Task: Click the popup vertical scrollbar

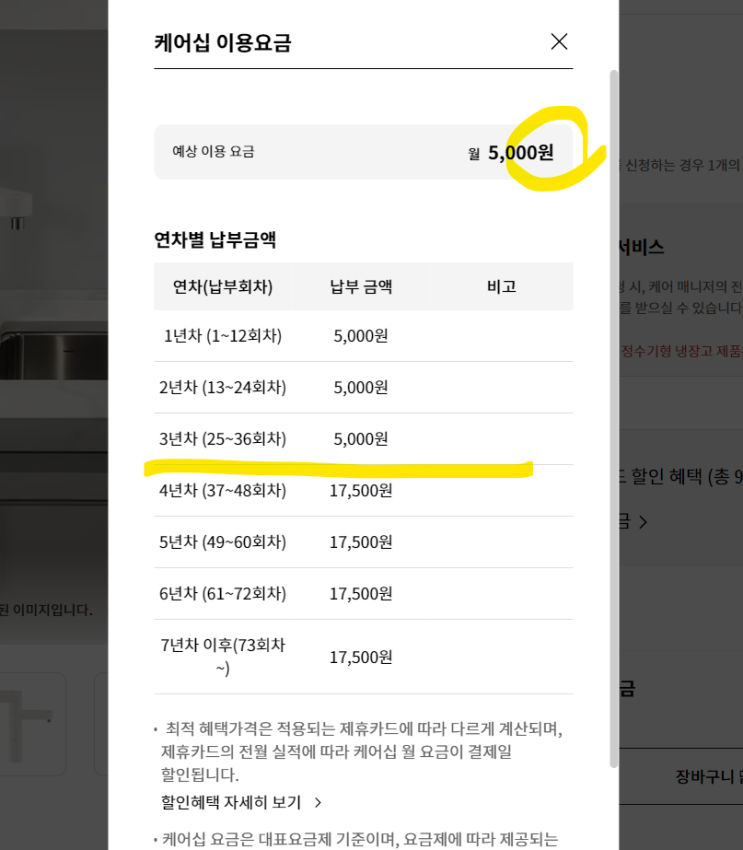Action: [614, 418]
